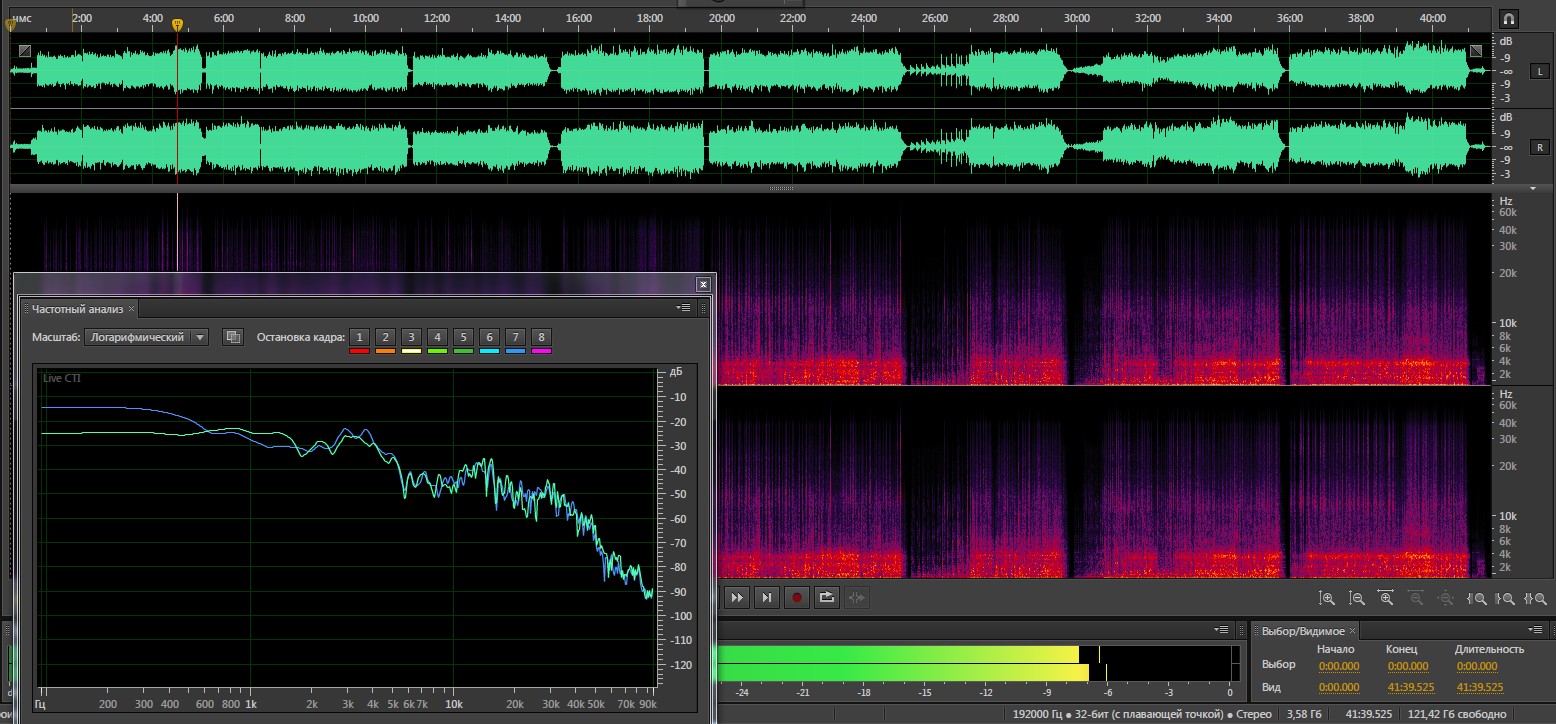Zoom in at in-point icon
This screenshot has height=724, width=1556.
point(1476,598)
